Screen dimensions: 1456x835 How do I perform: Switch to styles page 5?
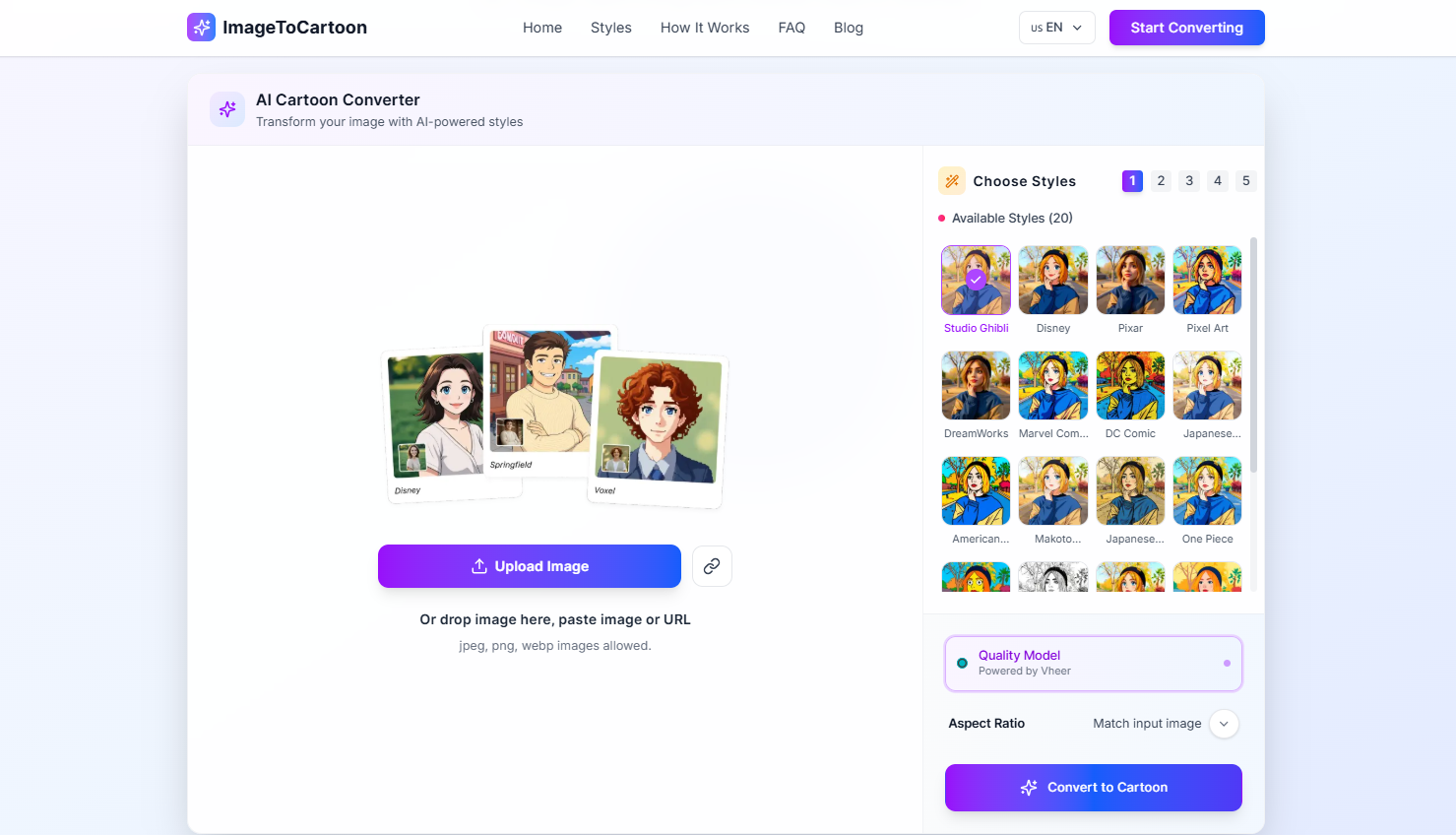tap(1245, 181)
